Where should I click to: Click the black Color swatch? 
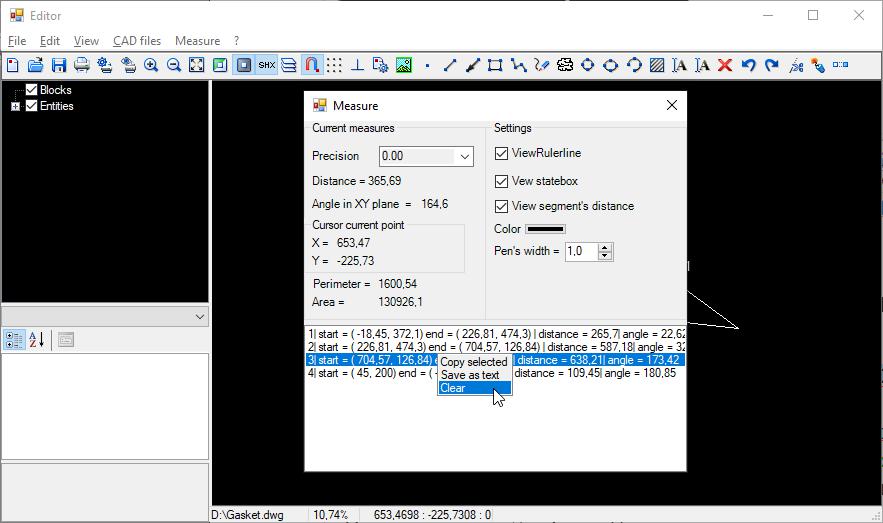coord(545,229)
